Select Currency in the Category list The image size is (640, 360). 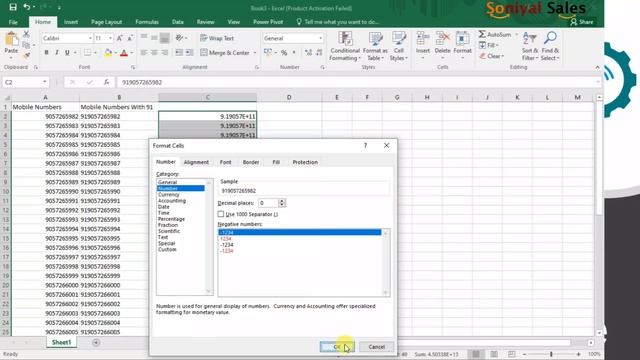point(169,195)
